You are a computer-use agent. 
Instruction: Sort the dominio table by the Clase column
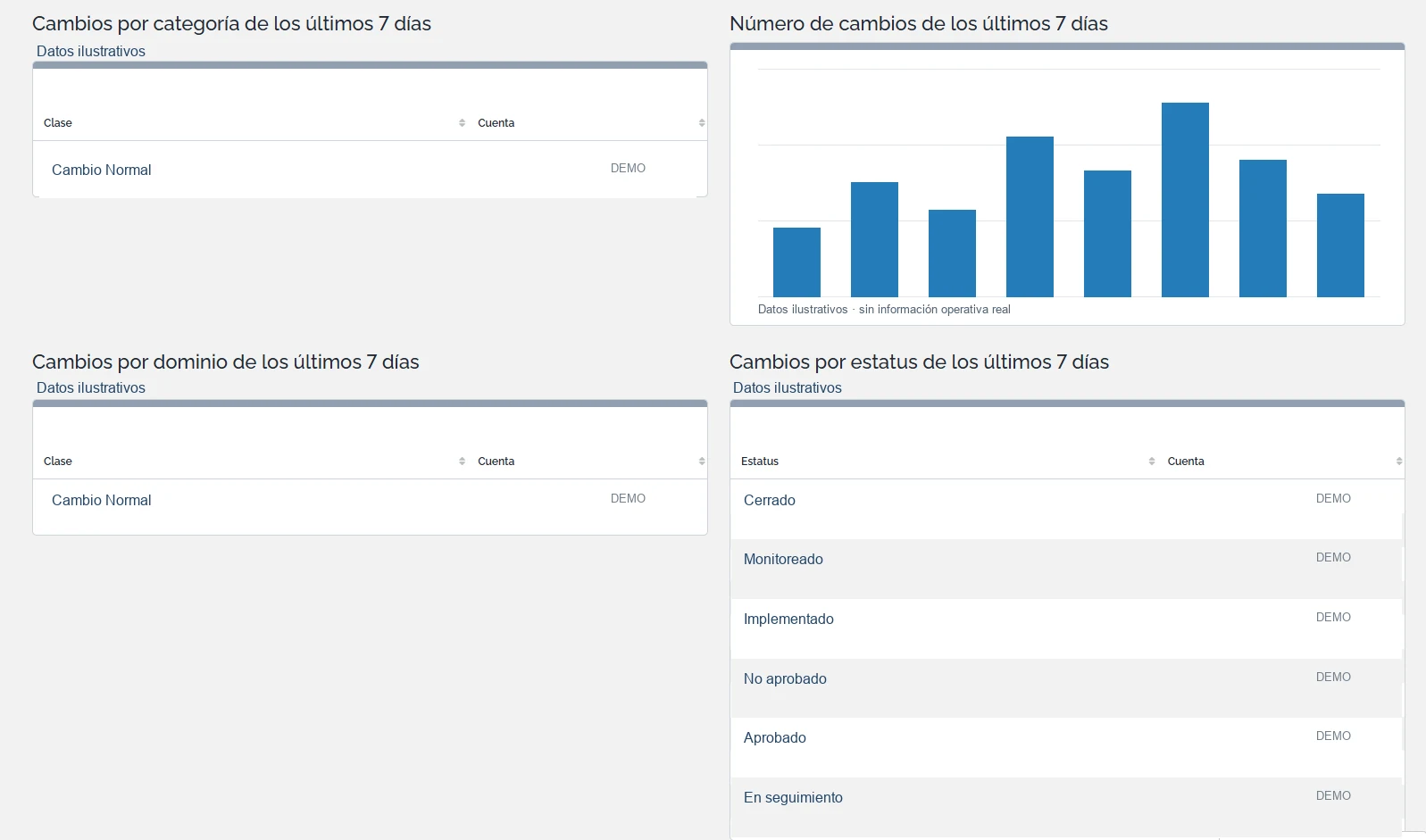pyautogui.click(x=462, y=462)
